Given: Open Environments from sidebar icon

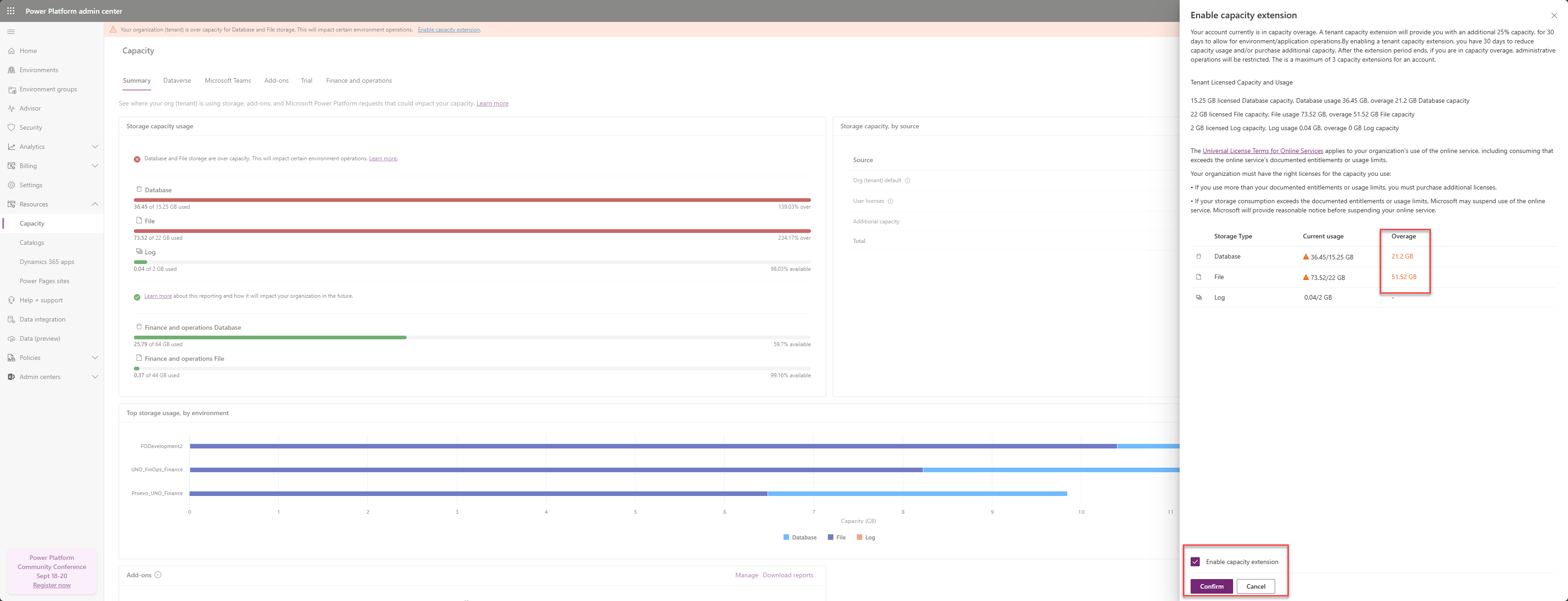Looking at the screenshot, I should point(11,70).
